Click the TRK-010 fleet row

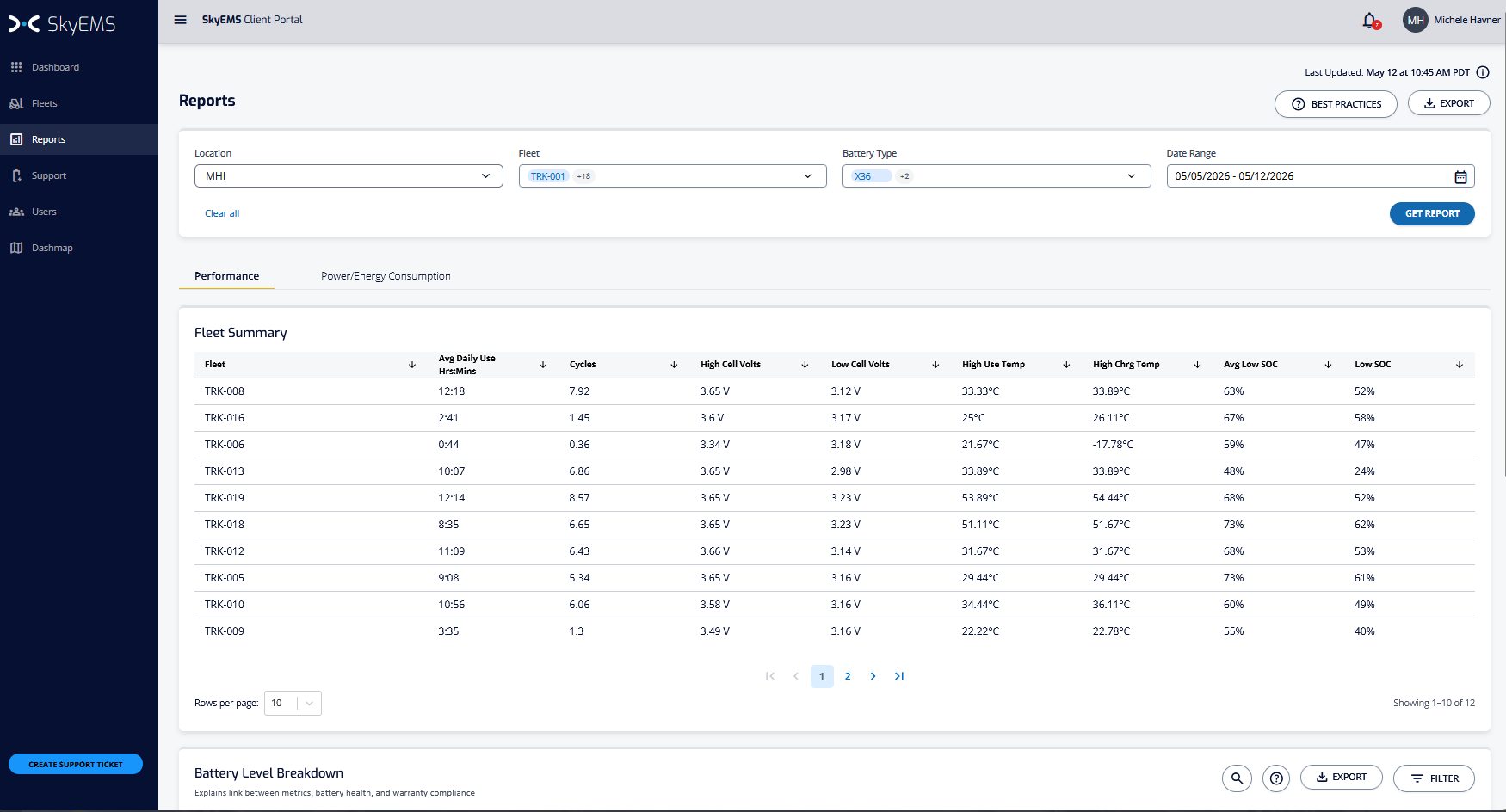(x=835, y=605)
